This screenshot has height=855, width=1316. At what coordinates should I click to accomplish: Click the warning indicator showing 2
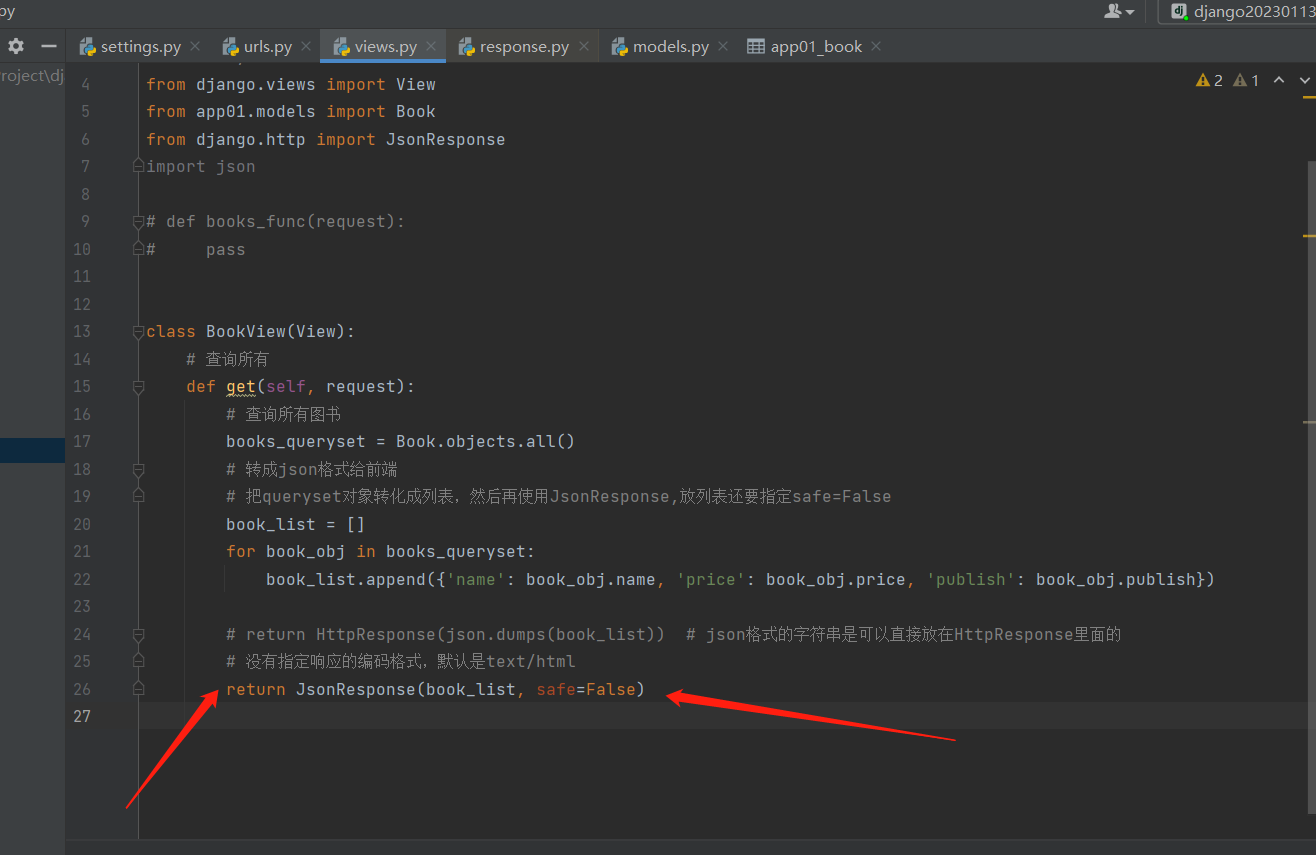pyautogui.click(x=1209, y=80)
